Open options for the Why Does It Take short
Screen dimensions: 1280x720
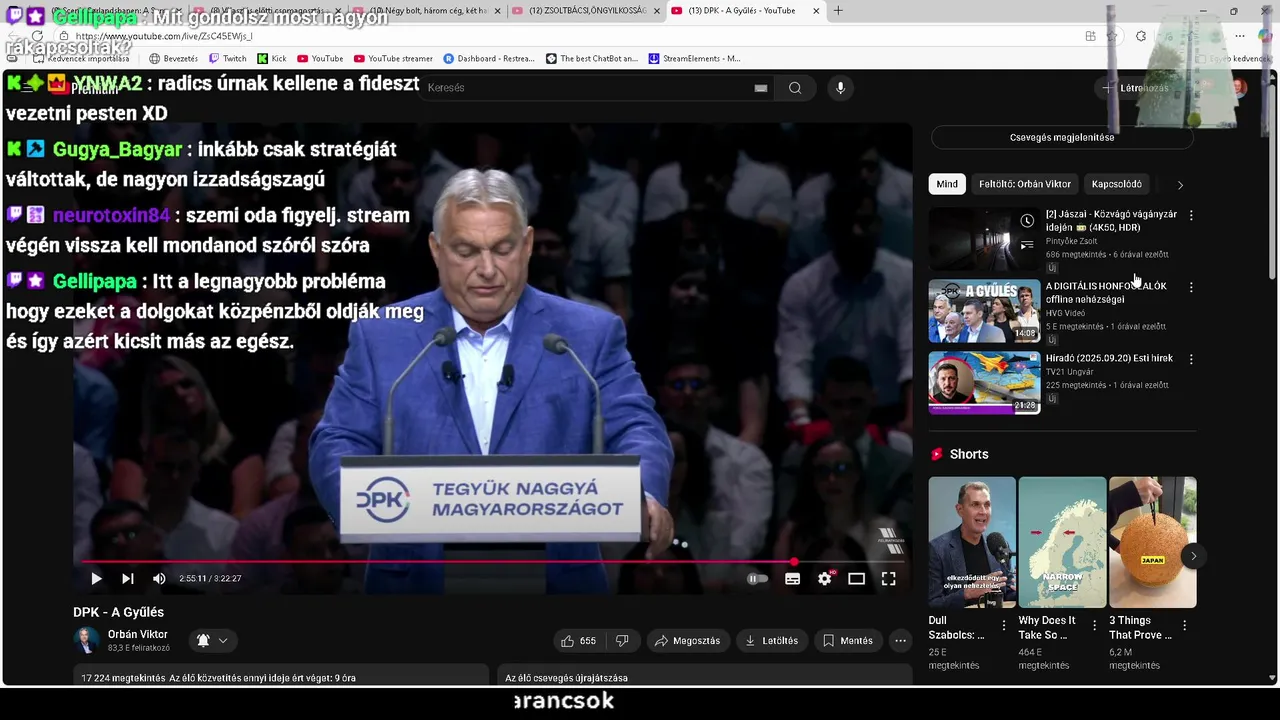pyautogui.click(x=1094, y=626)
